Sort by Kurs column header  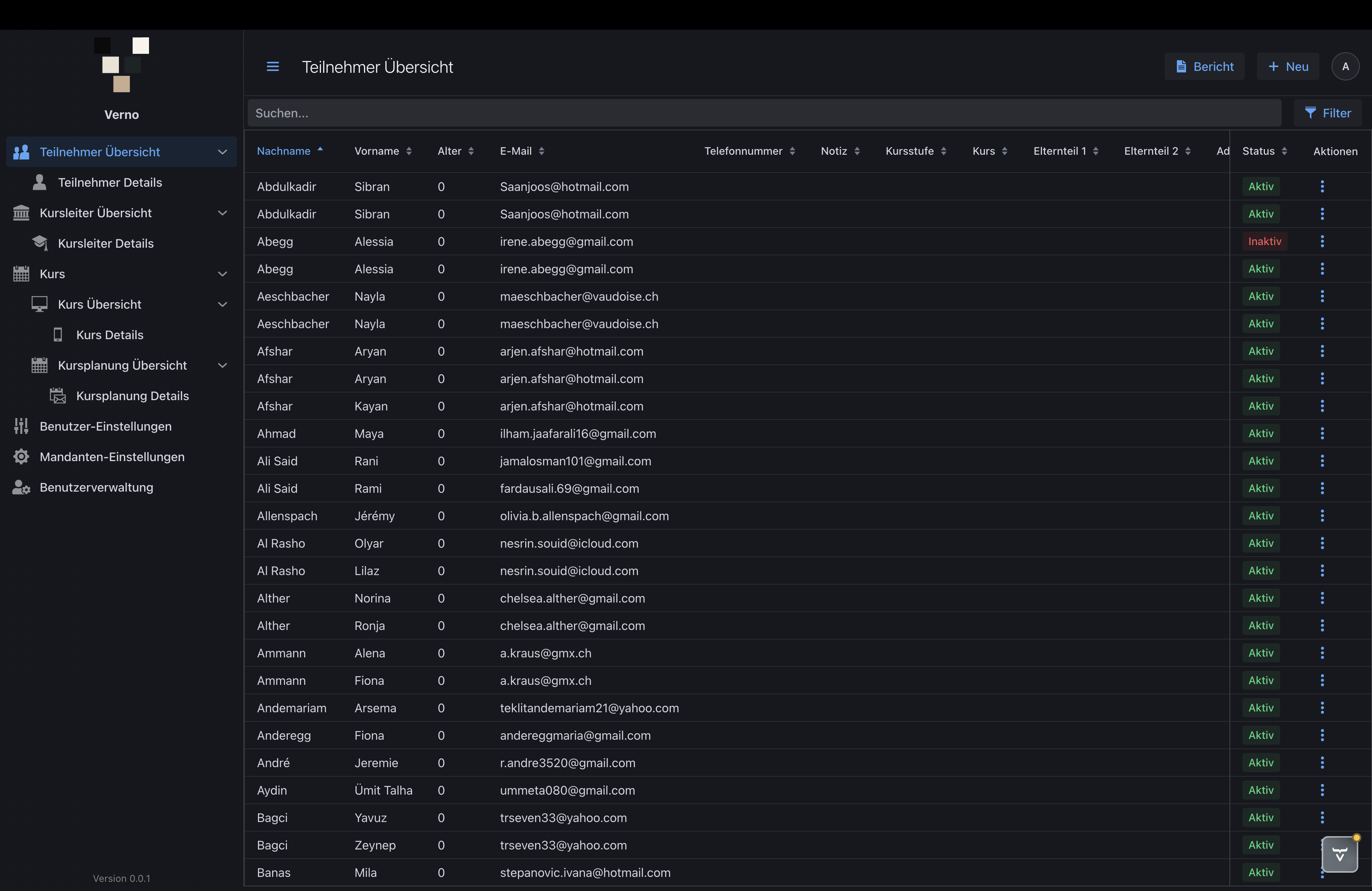[x=990, y=151]
